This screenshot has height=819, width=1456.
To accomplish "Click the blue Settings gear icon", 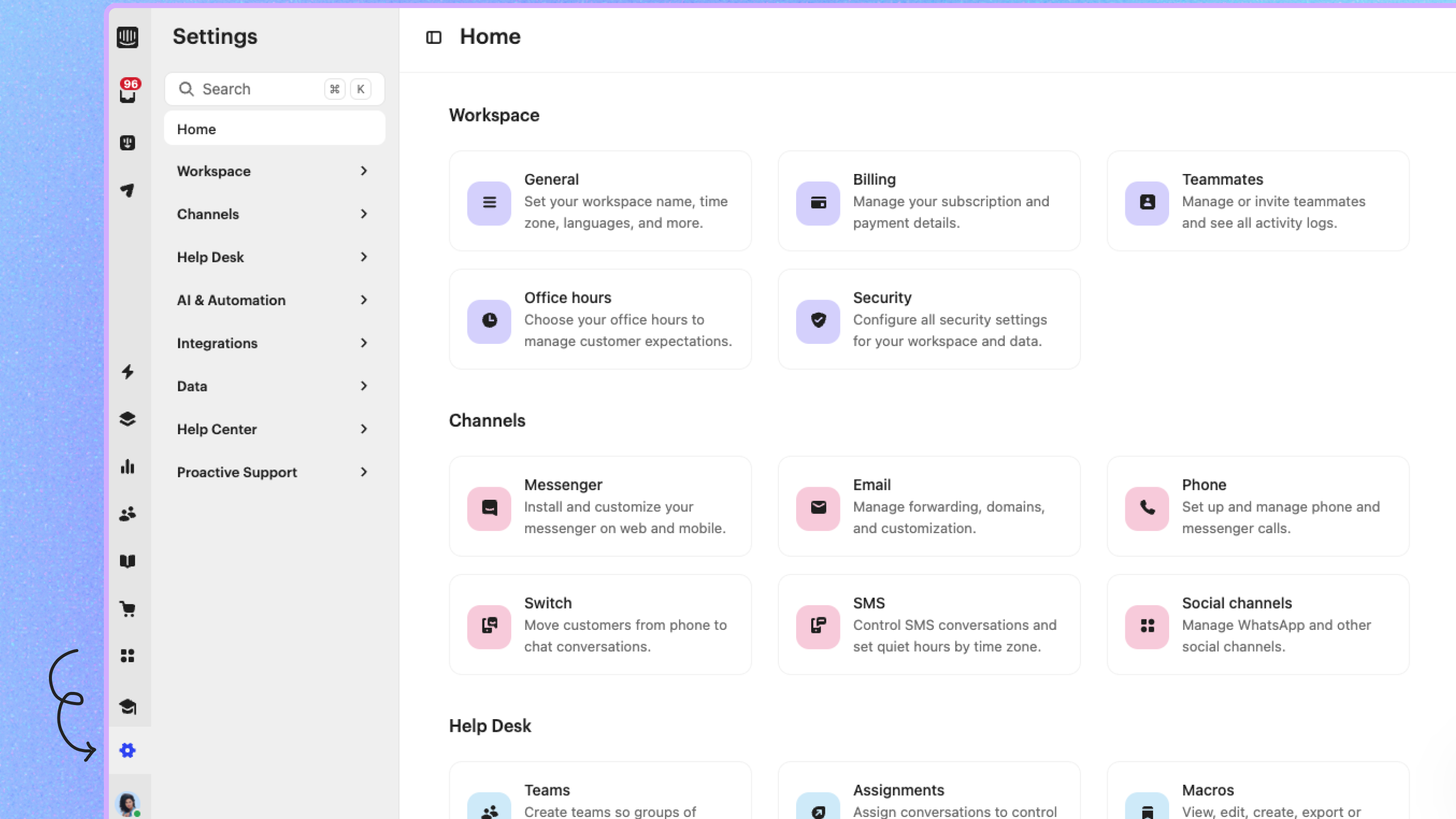I will (127, 750).
